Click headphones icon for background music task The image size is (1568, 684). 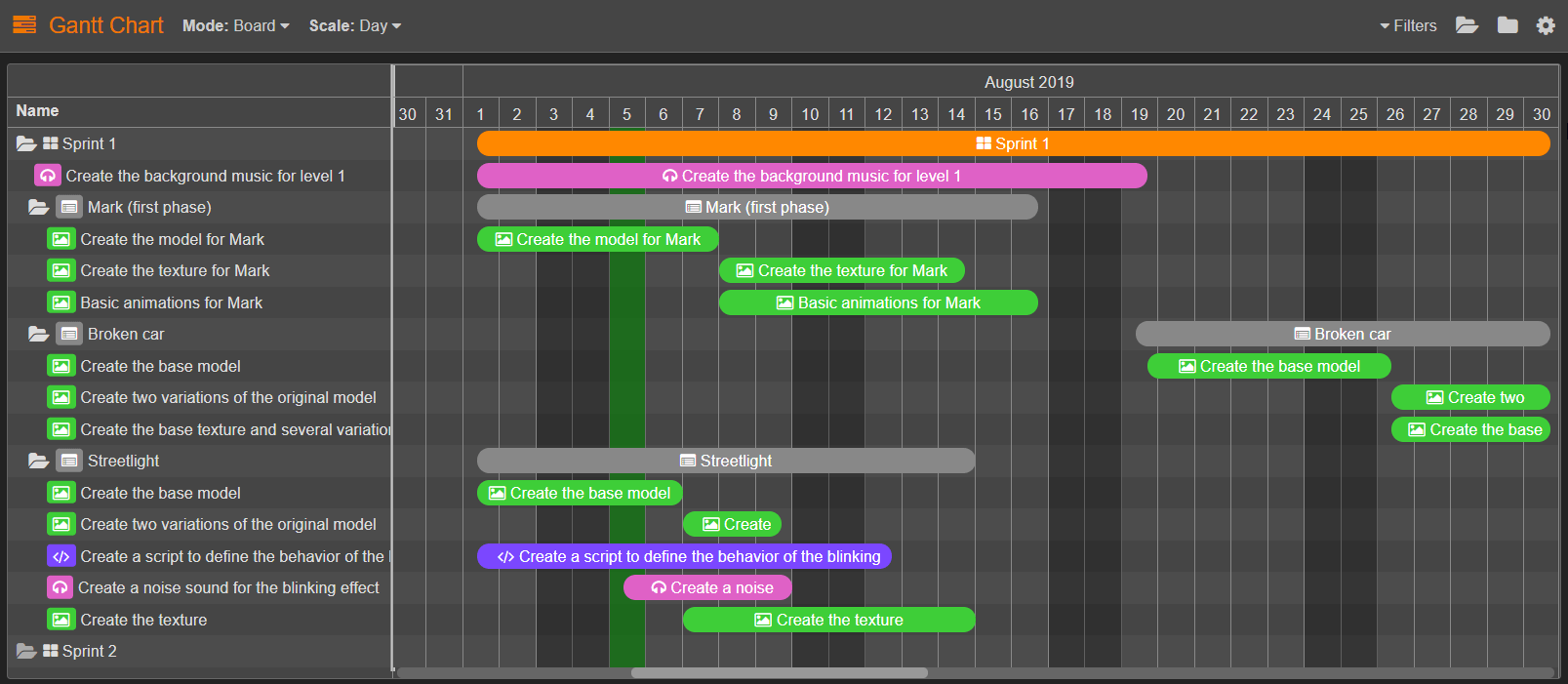(x=48, y=176)
